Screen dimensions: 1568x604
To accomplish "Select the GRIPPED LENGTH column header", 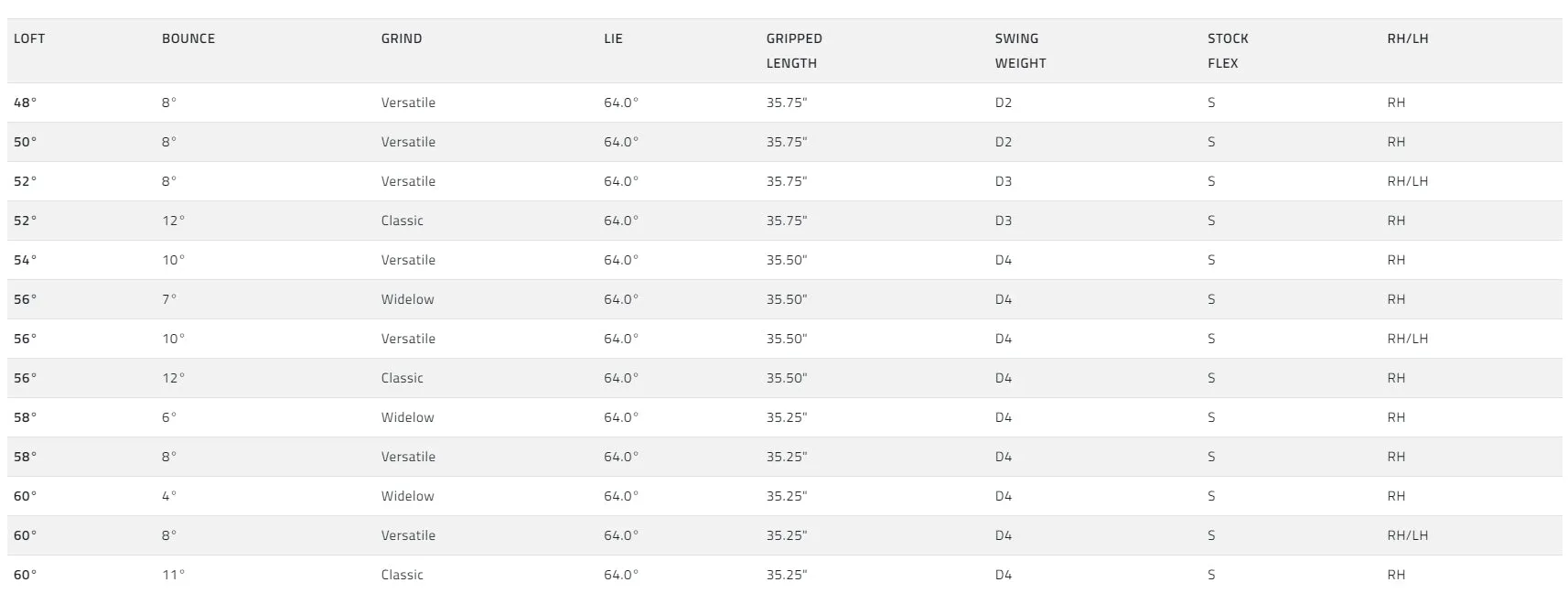I will (794, 50).
